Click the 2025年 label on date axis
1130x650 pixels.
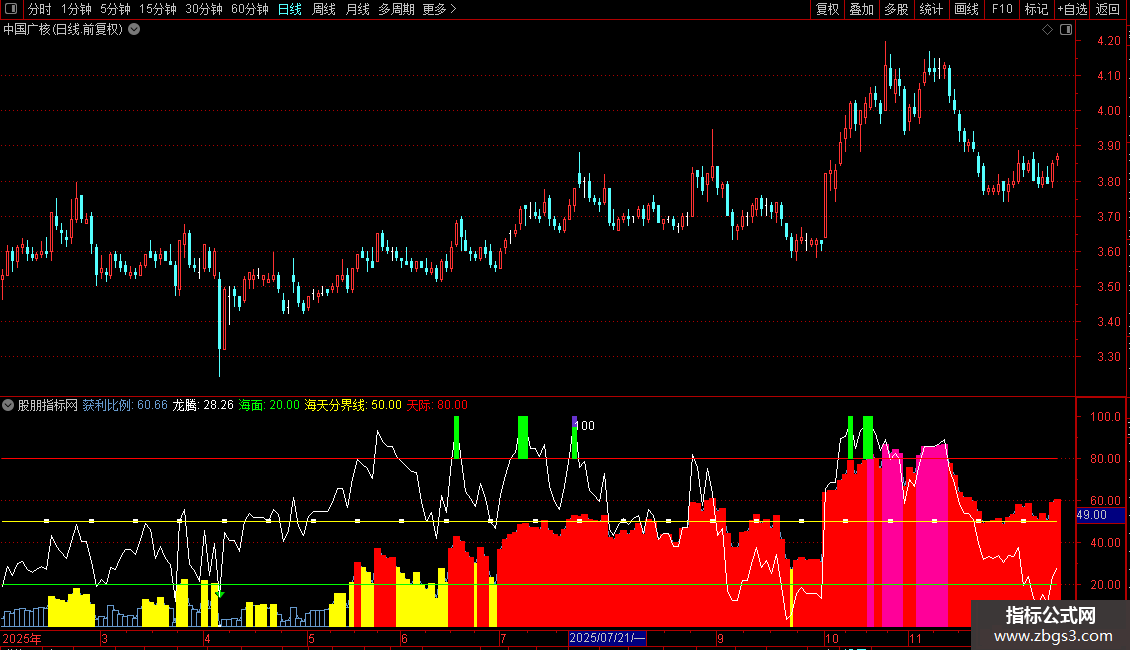click(x=22, y=638)
